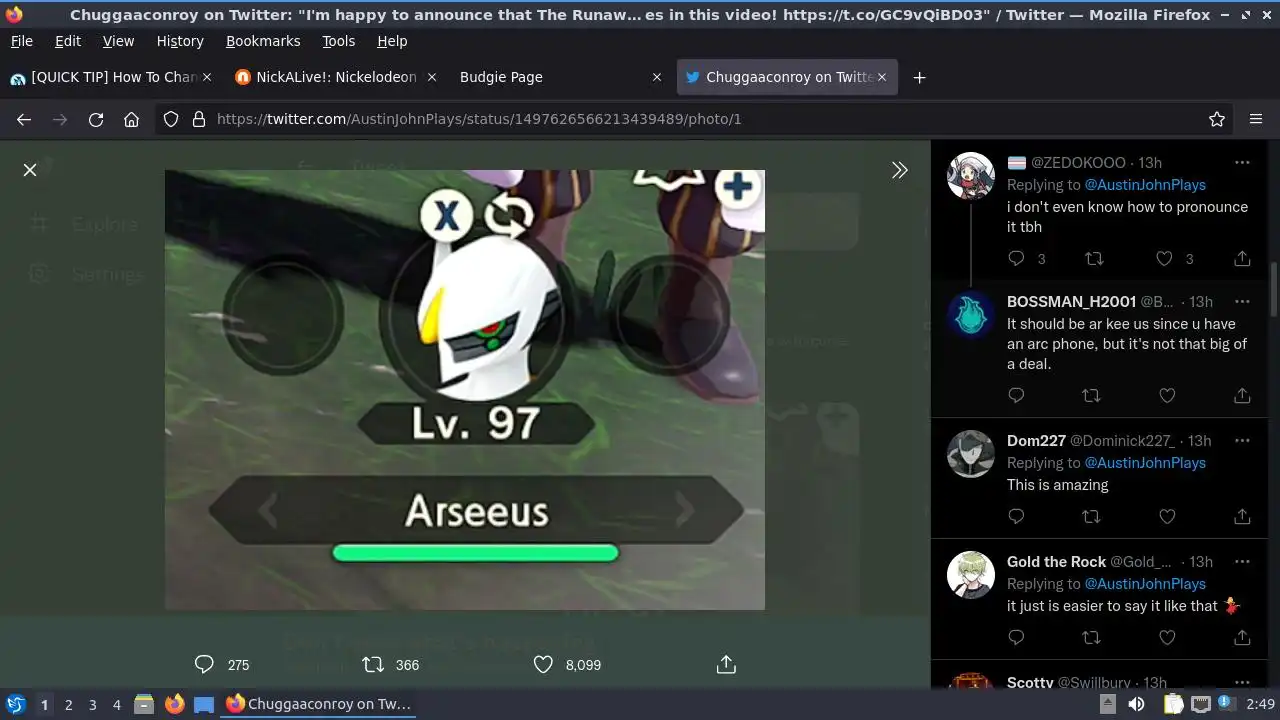
Task: Retweet Dom227's comment
Action: 1091,516
